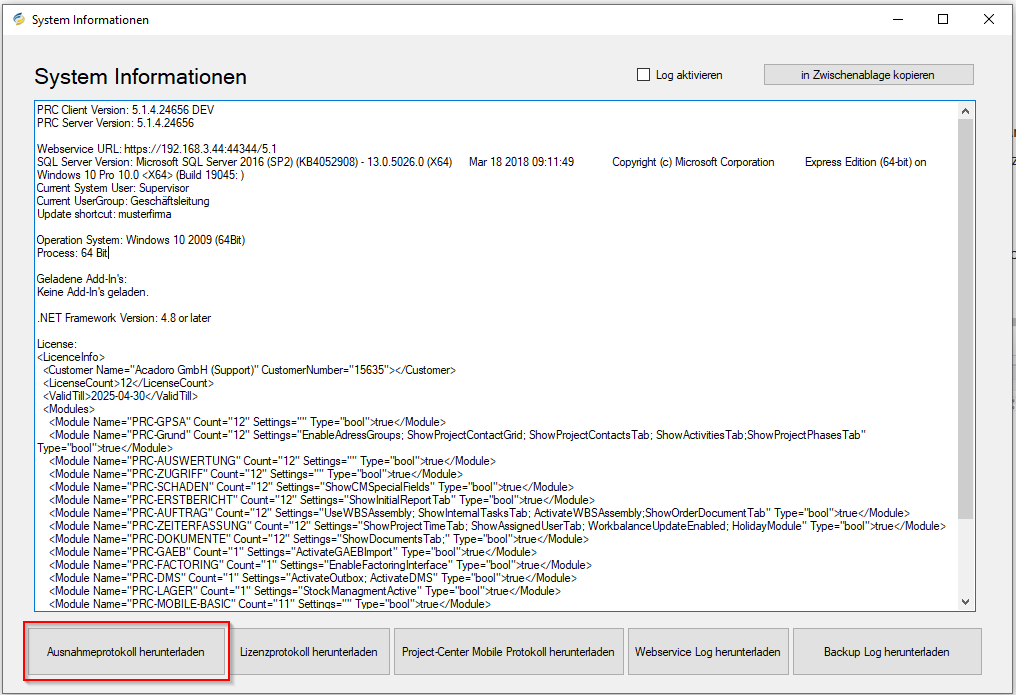
Task: Download the Lizenzprotokoll
Action: pyautogui.click(x=309, y=651)
